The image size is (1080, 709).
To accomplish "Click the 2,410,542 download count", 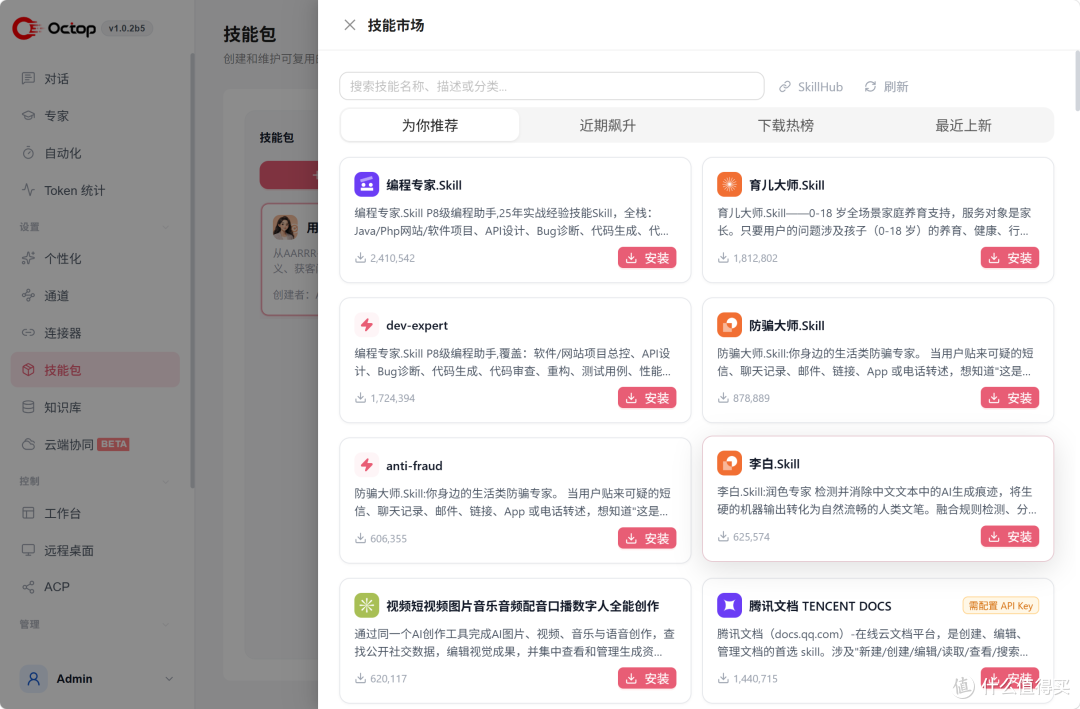I will (385, 258).
